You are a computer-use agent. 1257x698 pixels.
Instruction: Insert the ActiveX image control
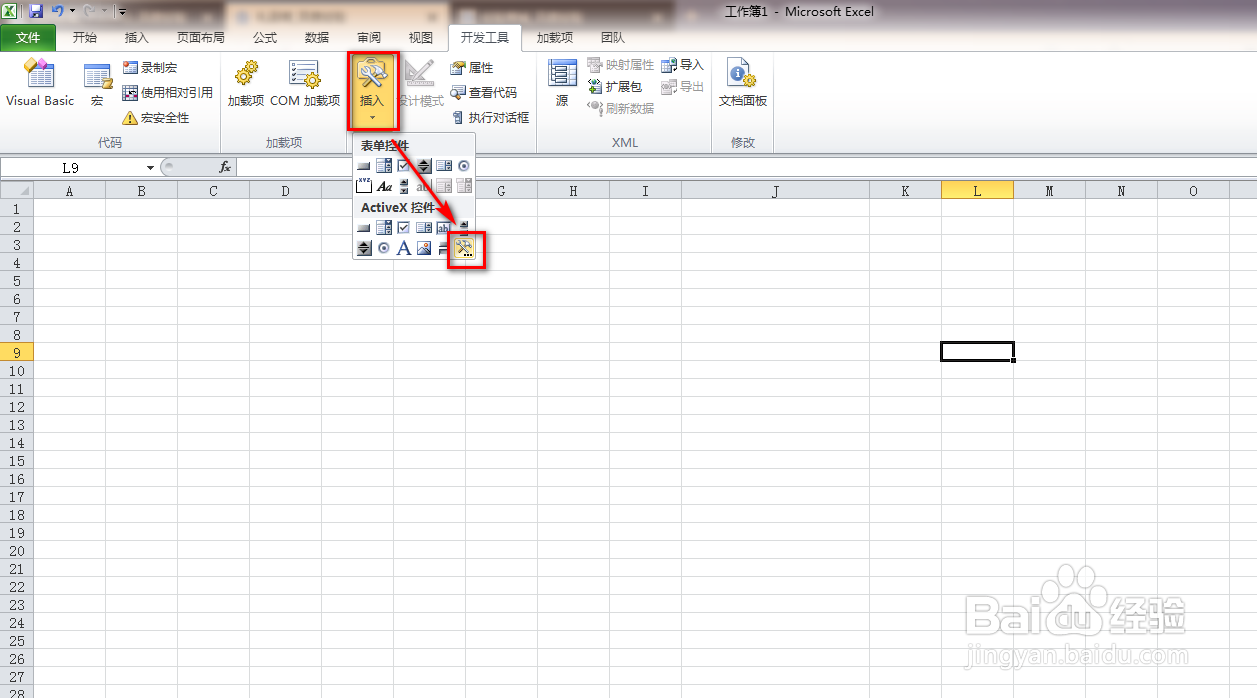pyautogui.click(x=424, y=248)
